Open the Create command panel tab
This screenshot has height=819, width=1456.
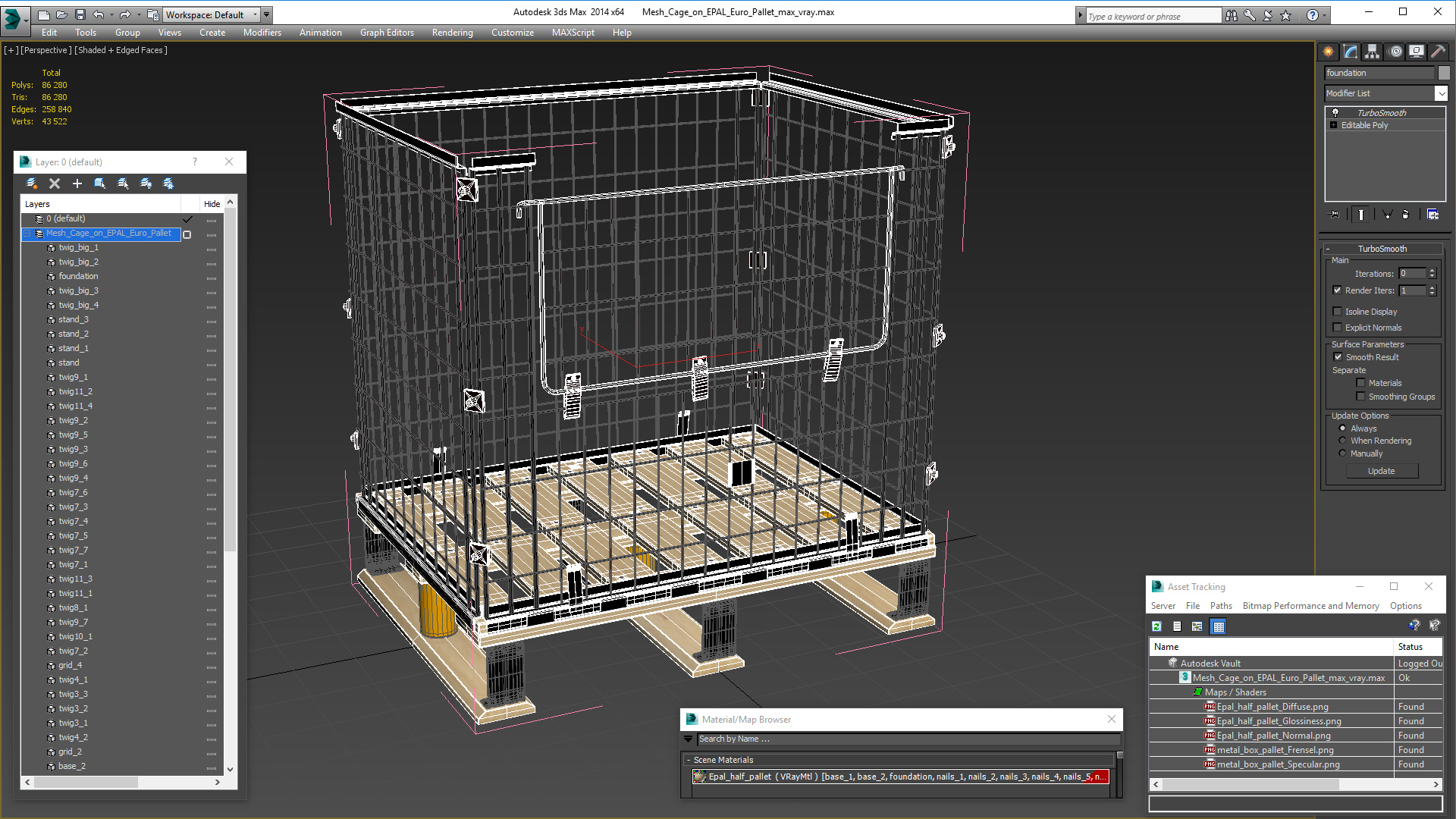[1329, 52]
